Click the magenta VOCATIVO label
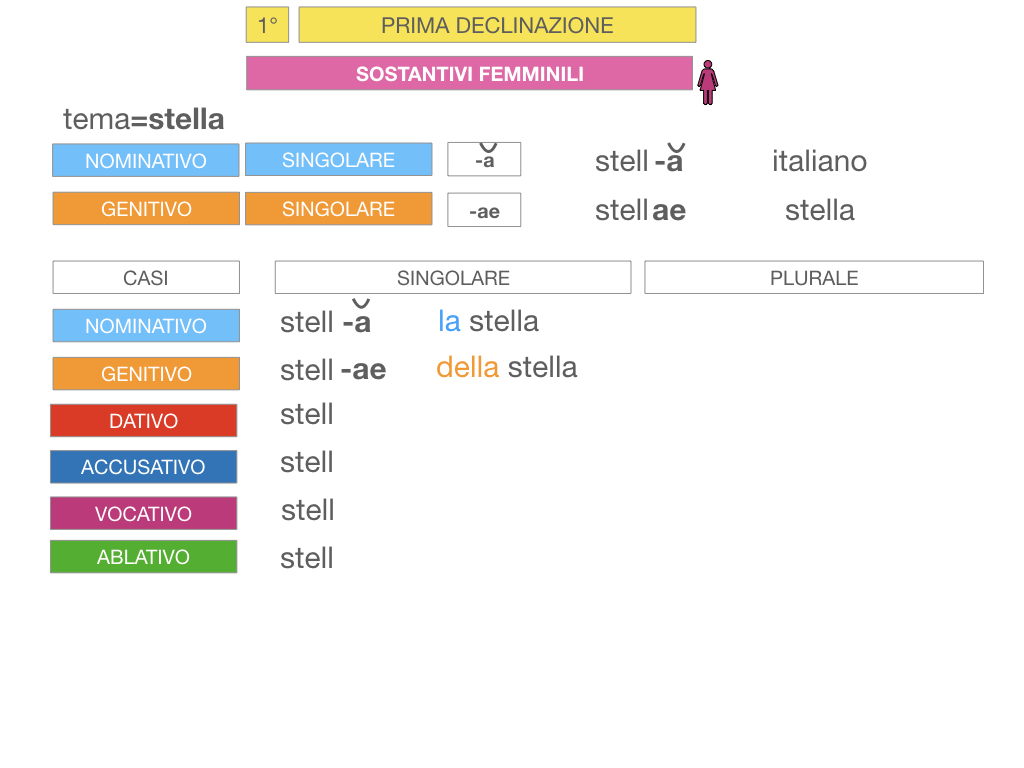This screenshot has height=768, width=1024. [x=144, y=514]
